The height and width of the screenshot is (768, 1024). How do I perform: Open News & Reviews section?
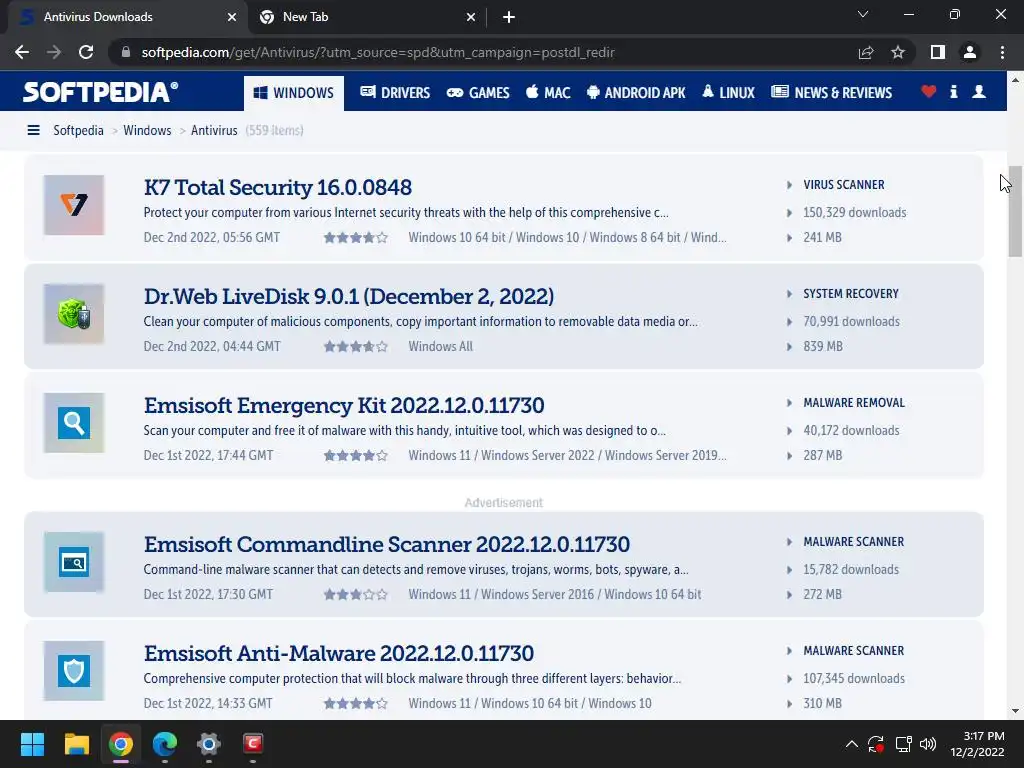(831, 93)
